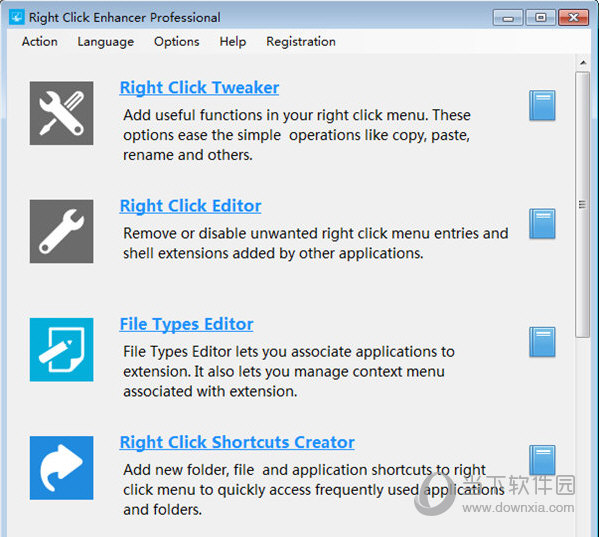The image size is (599, 537).
Task: Click the app icon in the title bar
Action: (16, 17)
